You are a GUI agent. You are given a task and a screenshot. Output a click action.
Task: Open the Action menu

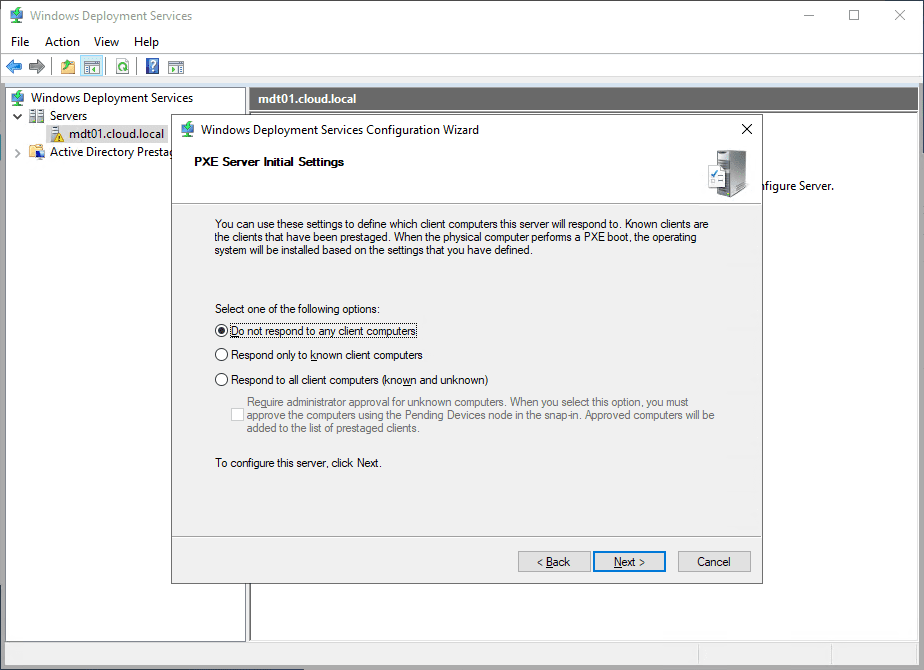(62, 42)
